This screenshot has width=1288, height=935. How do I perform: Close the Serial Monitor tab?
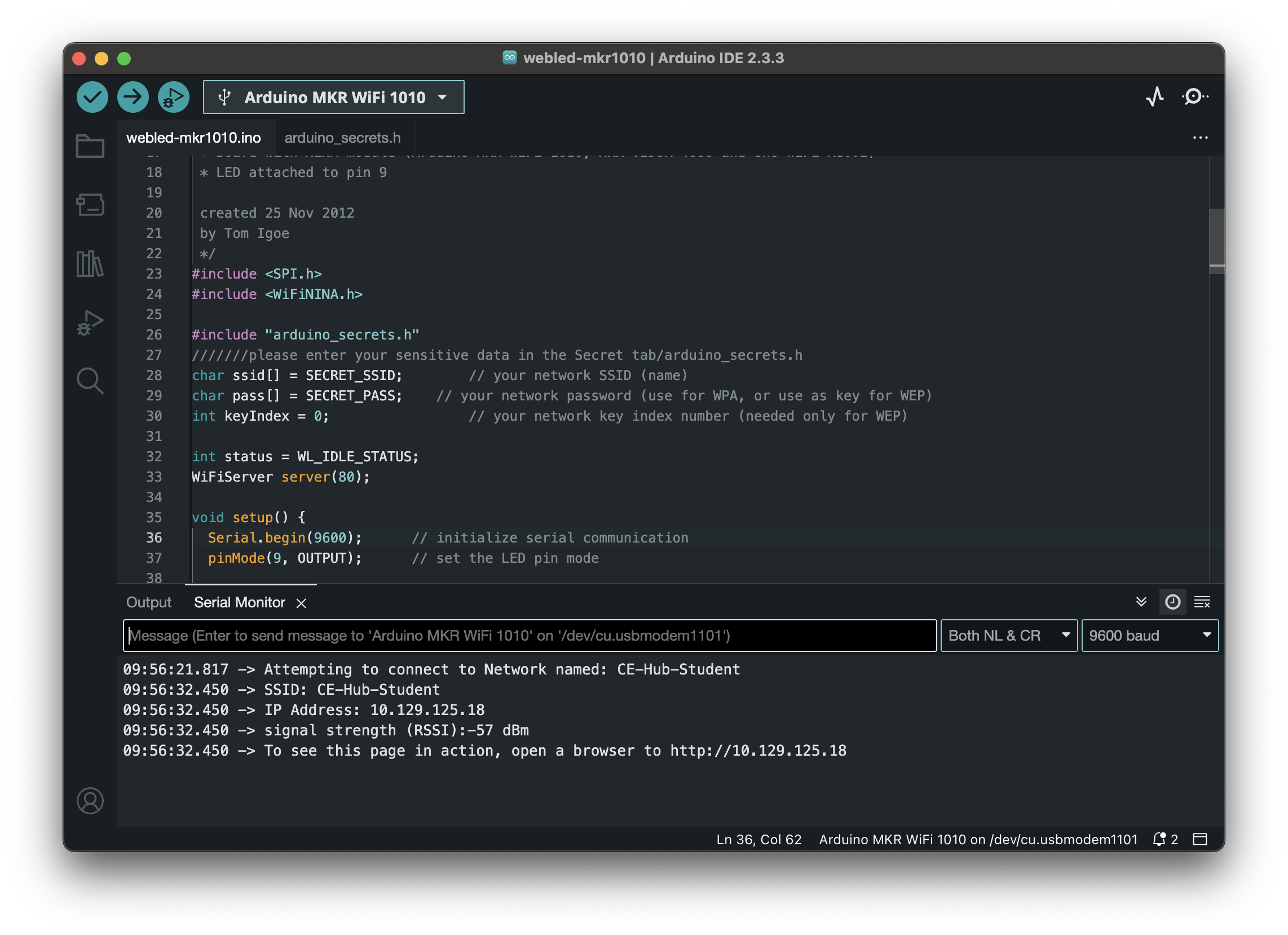302,603
